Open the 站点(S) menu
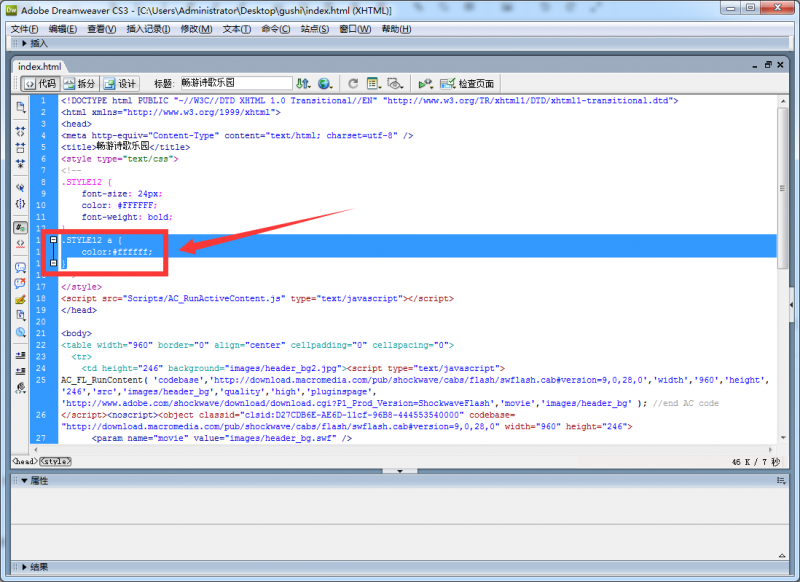The width and height of the screenshot is (800, 582). point(315,29)
